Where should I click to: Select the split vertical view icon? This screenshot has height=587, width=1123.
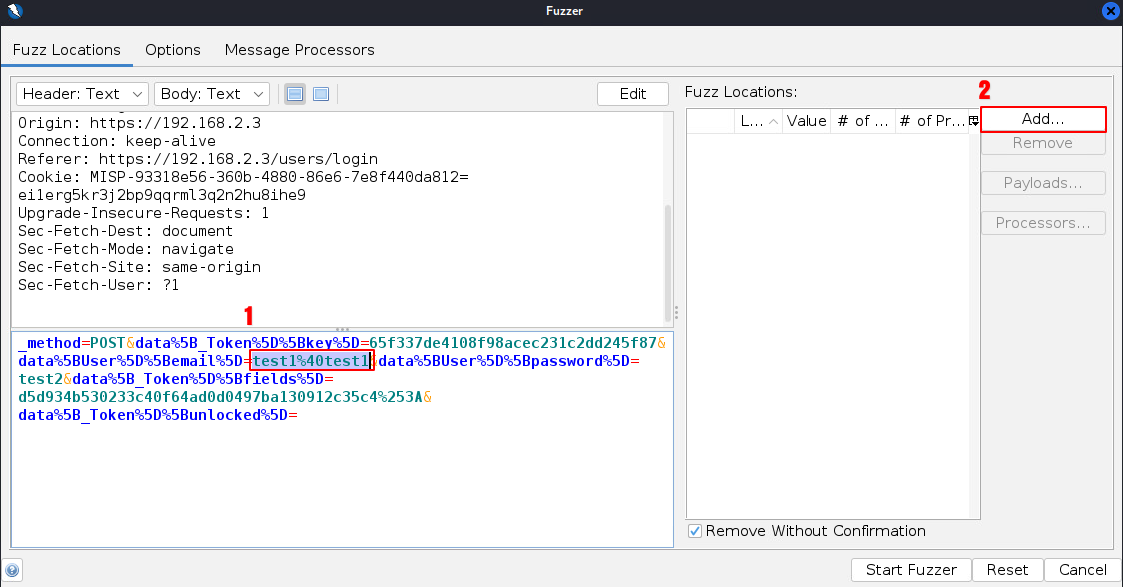coord(295,94)
